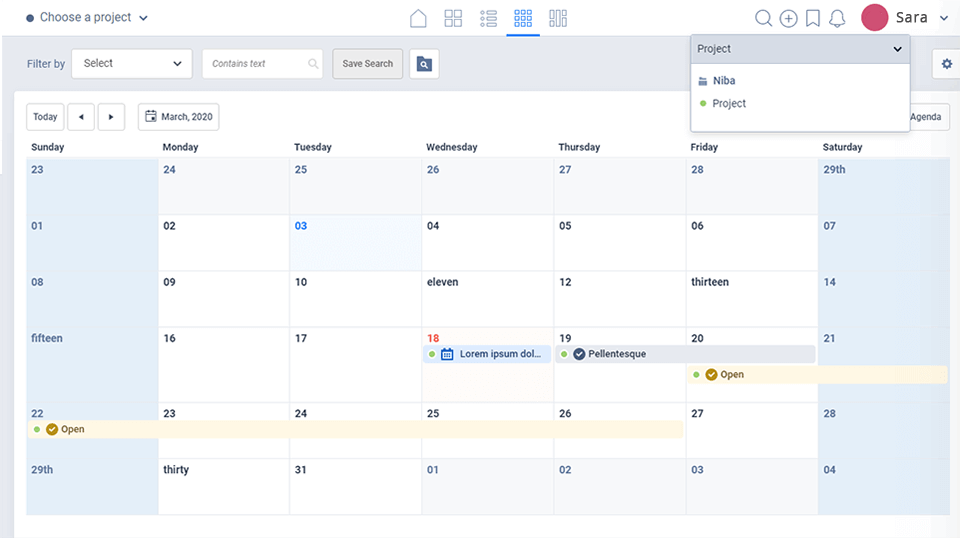The image size is (960, 538).
Task: Click the saved search folder icon
Action: [x=424, y=64]
